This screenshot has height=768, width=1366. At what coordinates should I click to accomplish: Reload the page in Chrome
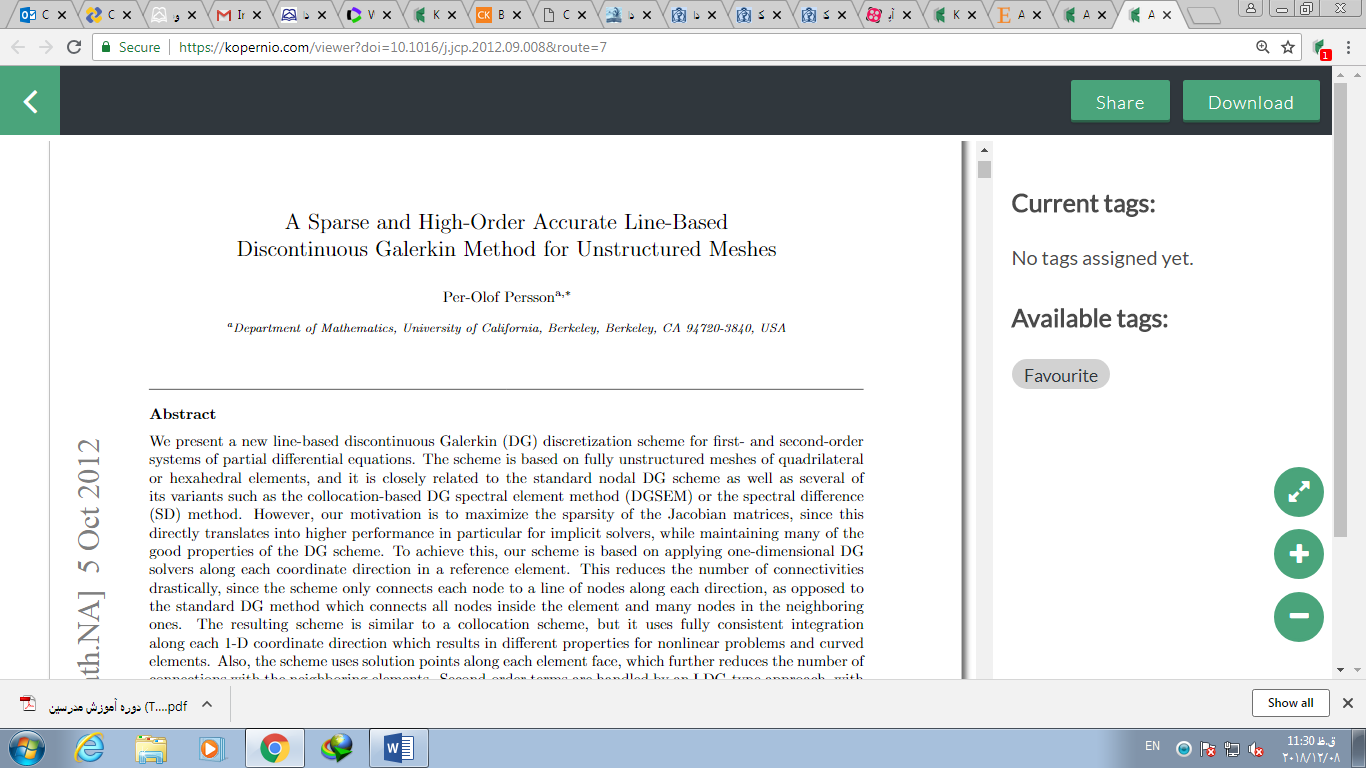73,47
